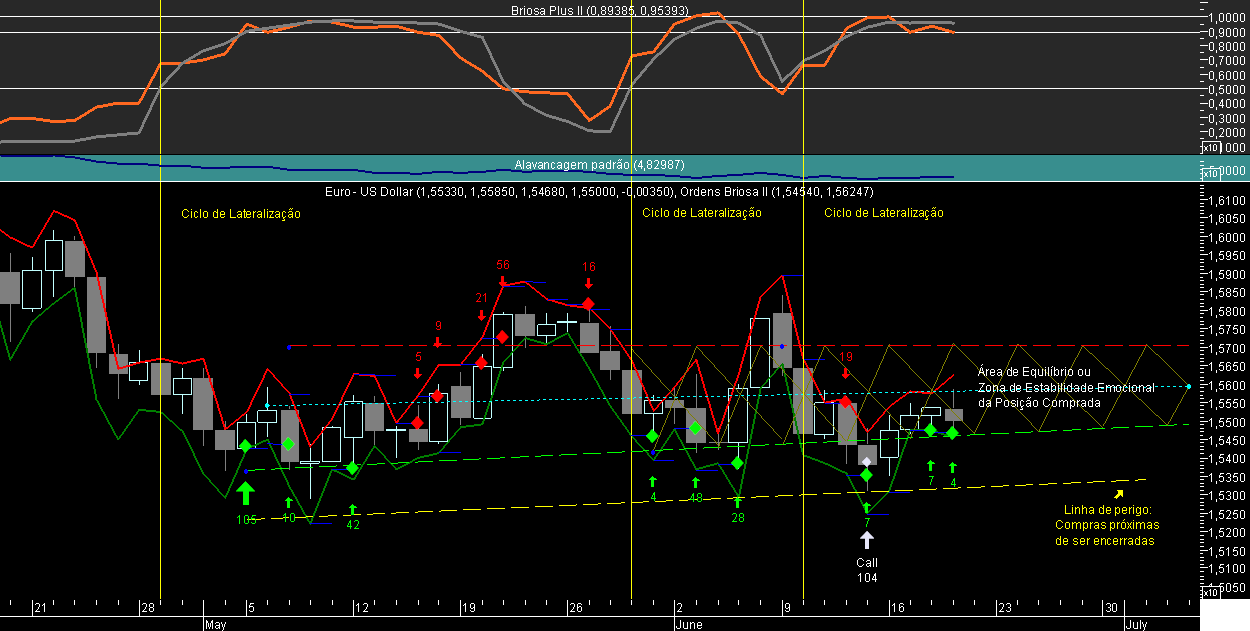The image size is (1250, 631).
Task: Click the 'June' month label on the time axis
Action: tap(690, 624)
